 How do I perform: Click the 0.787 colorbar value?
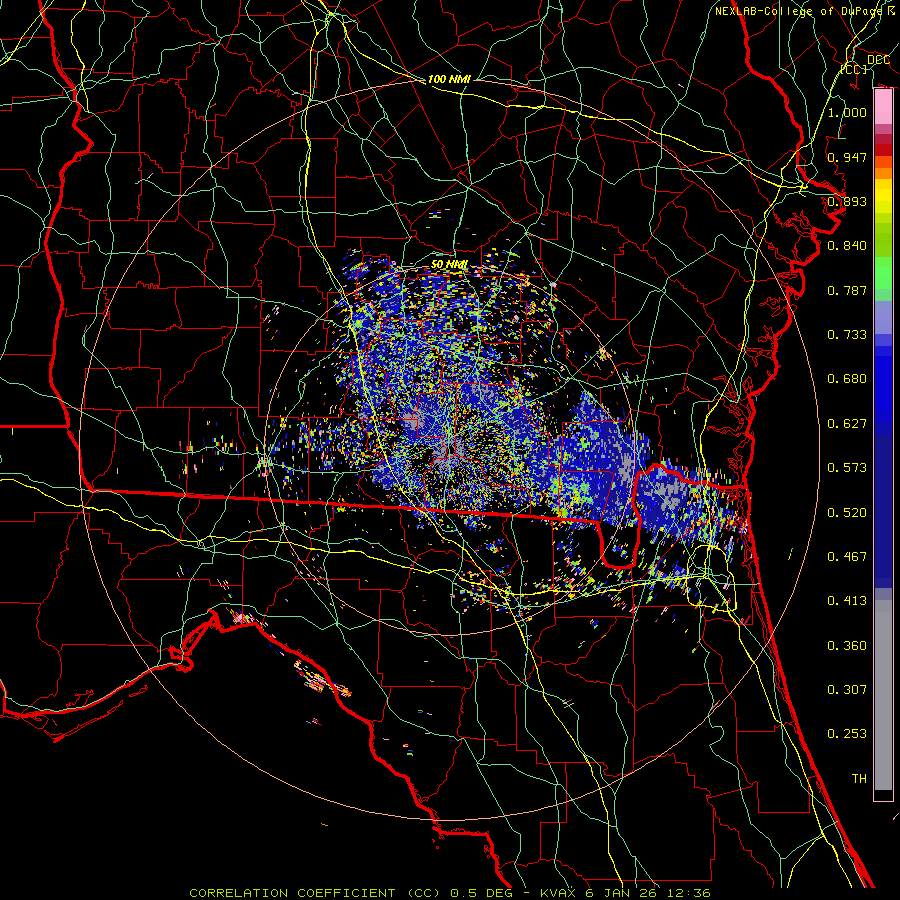tap(847, 290)
